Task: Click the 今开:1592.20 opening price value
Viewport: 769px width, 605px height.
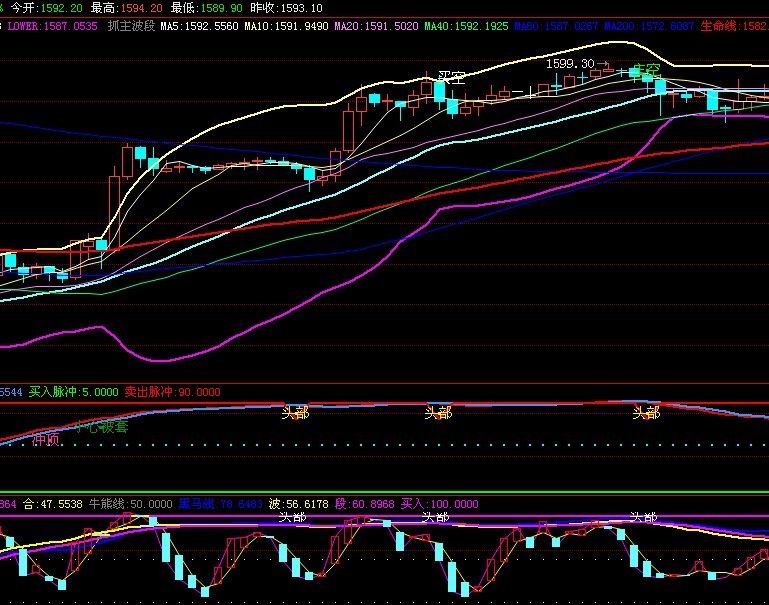Action: click(47, 8)
